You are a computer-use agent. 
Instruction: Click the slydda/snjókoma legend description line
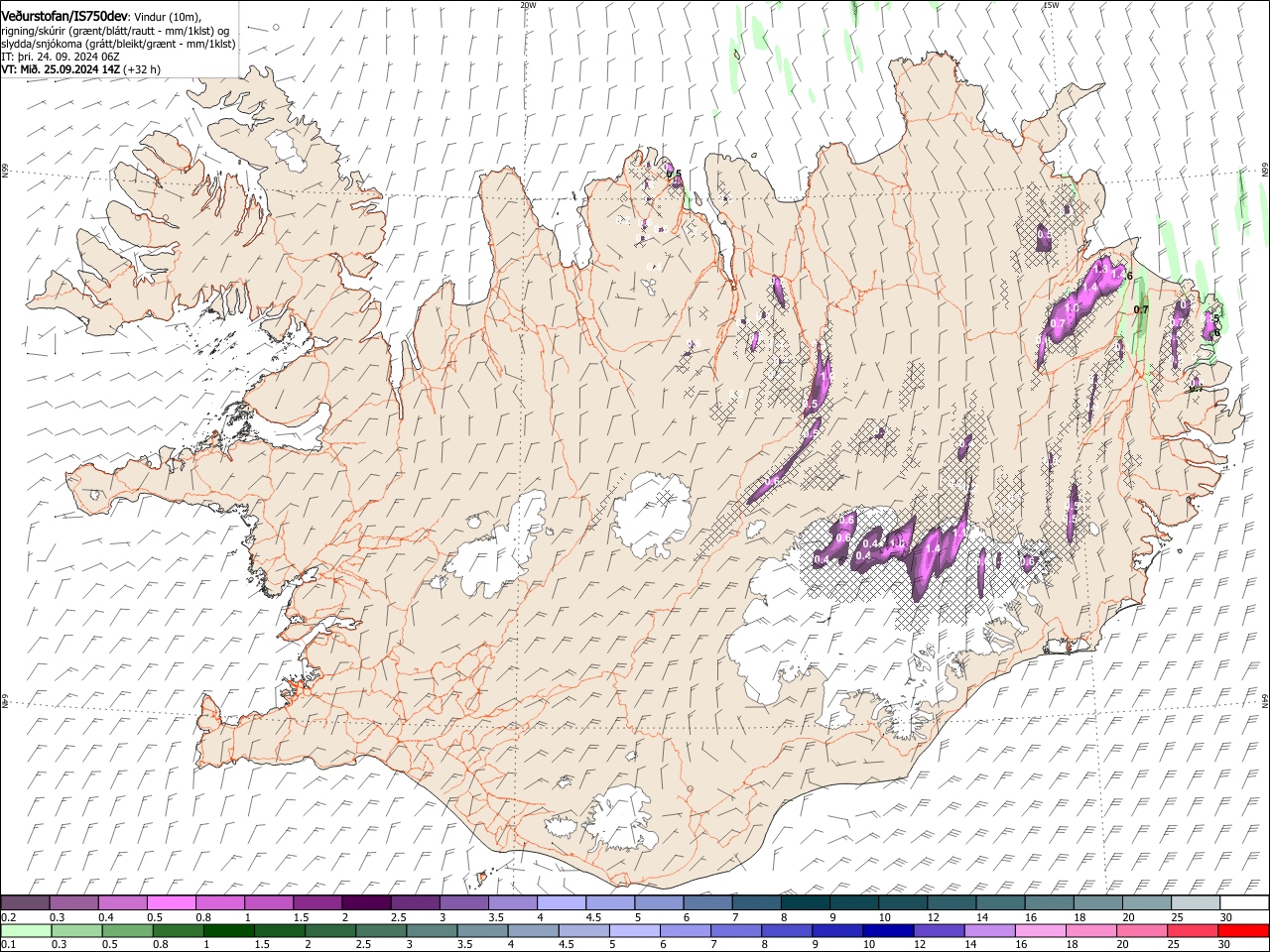click(x=118, y=44)
